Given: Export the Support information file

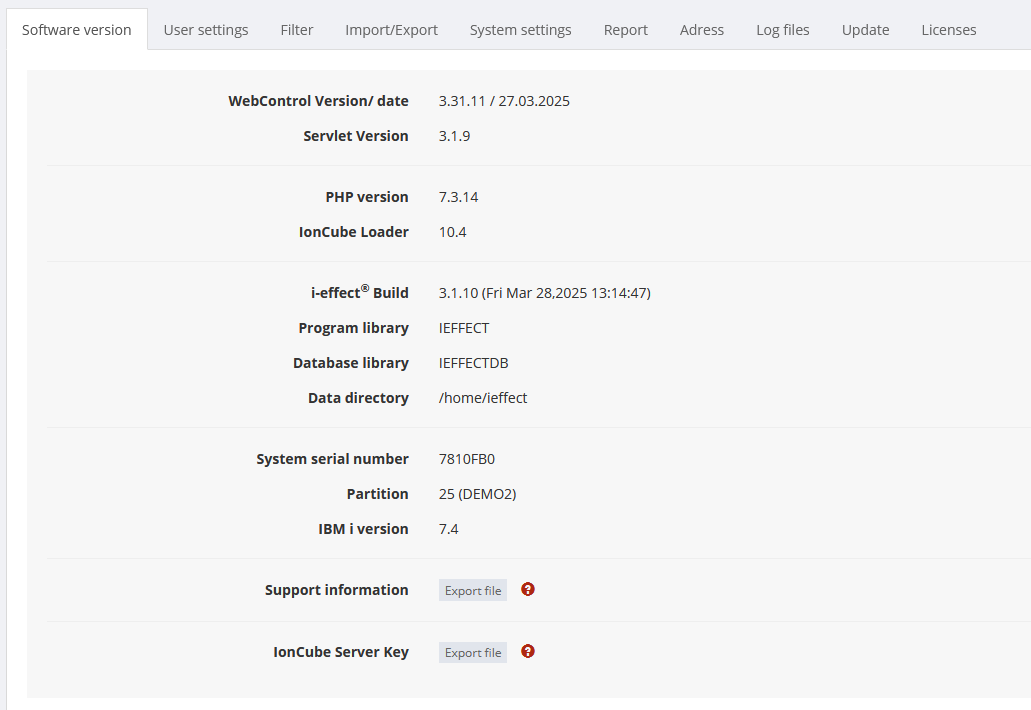Looking at the screenshot, I should coord(473,591).
